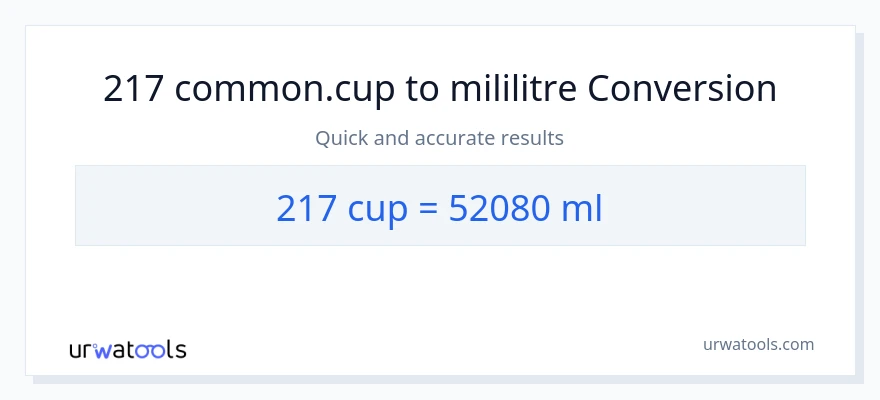This screenshot has height=400, width=880.
Task: Click the word "Conversion" in the title
Action: point(682,89)
